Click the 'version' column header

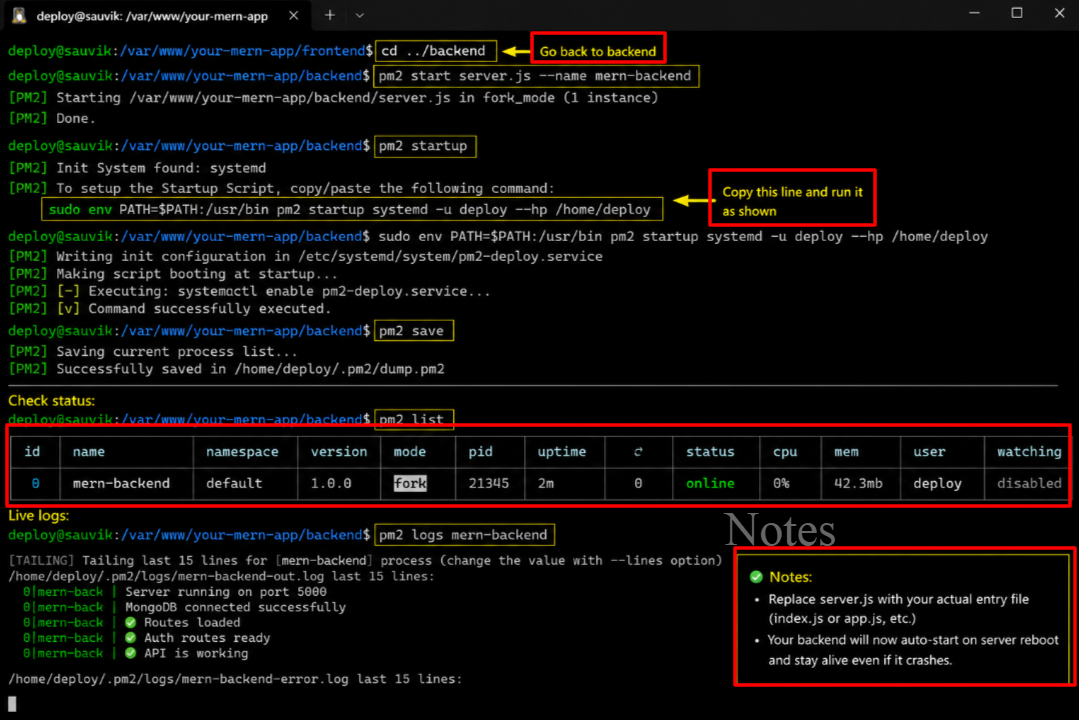339,452
